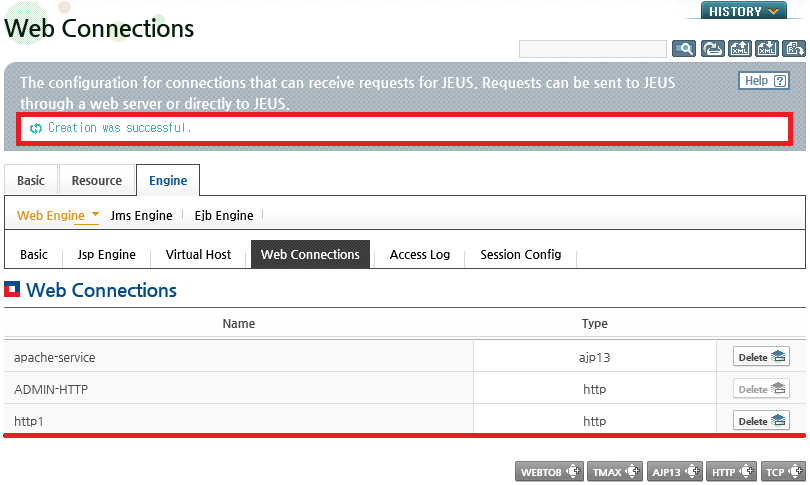Open the Virtual Host sub-tab
The width and height of the screenshot is (810, 485).
[198, 254]
